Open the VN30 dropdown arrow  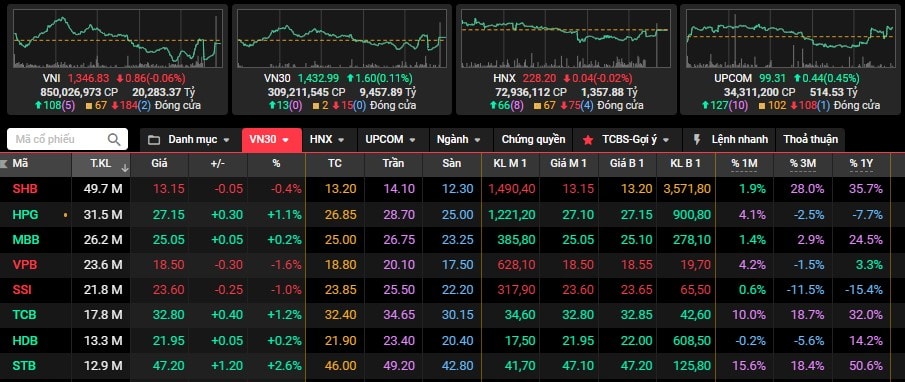click(x=293, y=140)
